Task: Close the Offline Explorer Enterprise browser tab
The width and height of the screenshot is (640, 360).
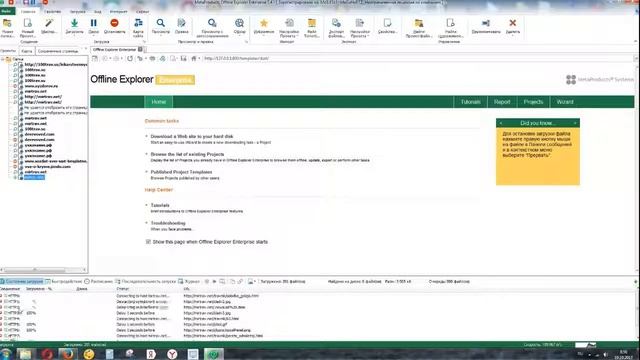Action: tap(140, 49)
